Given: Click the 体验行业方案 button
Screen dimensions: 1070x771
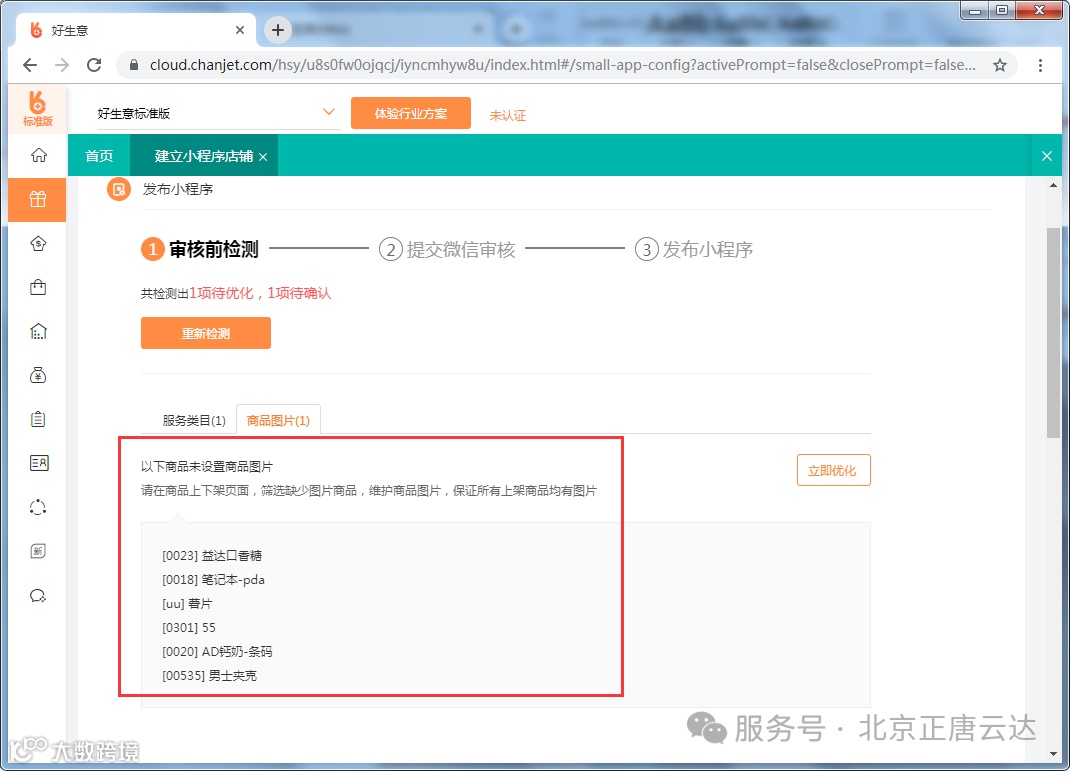Looking at the screenshot, I should click(x=411, y=113).
